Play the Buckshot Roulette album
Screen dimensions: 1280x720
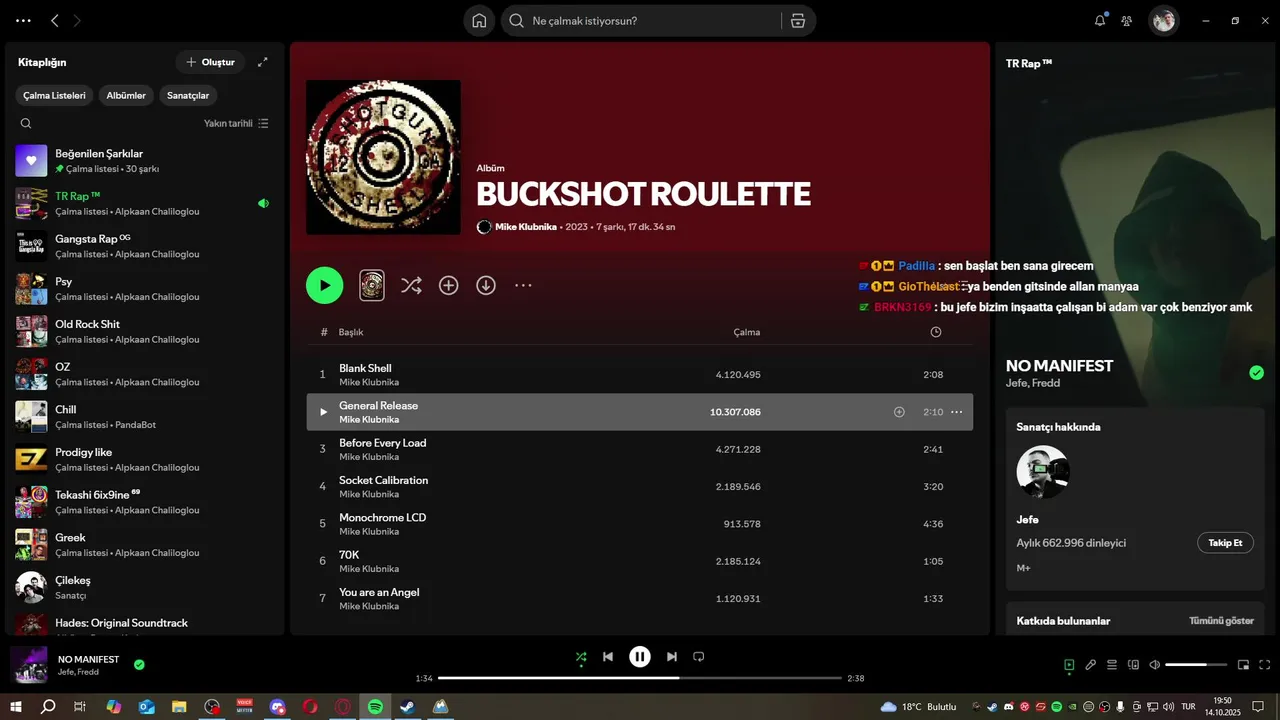[x=324, y=285]
